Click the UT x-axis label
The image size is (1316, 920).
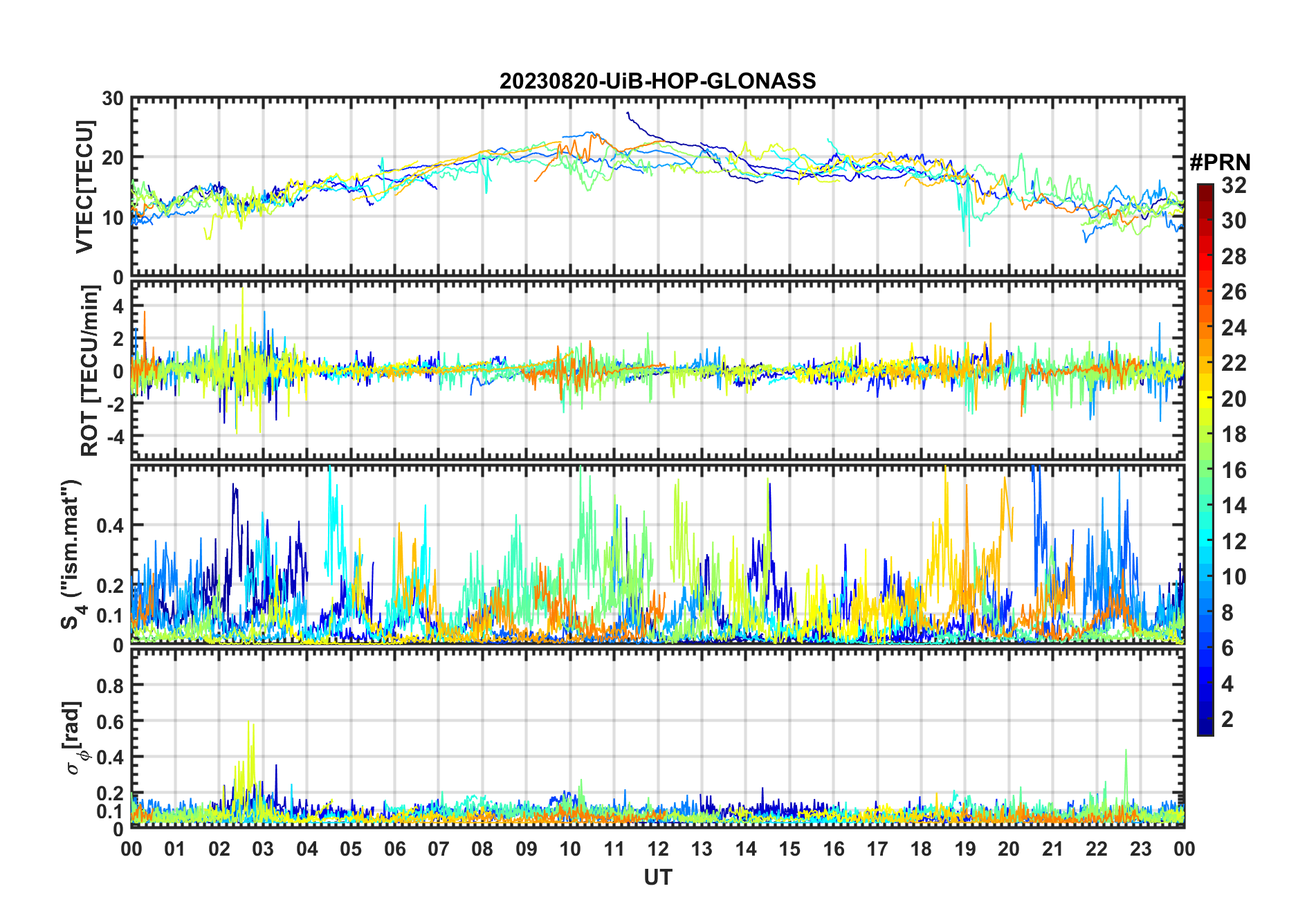pyautogui.click(x=657, y=878)
